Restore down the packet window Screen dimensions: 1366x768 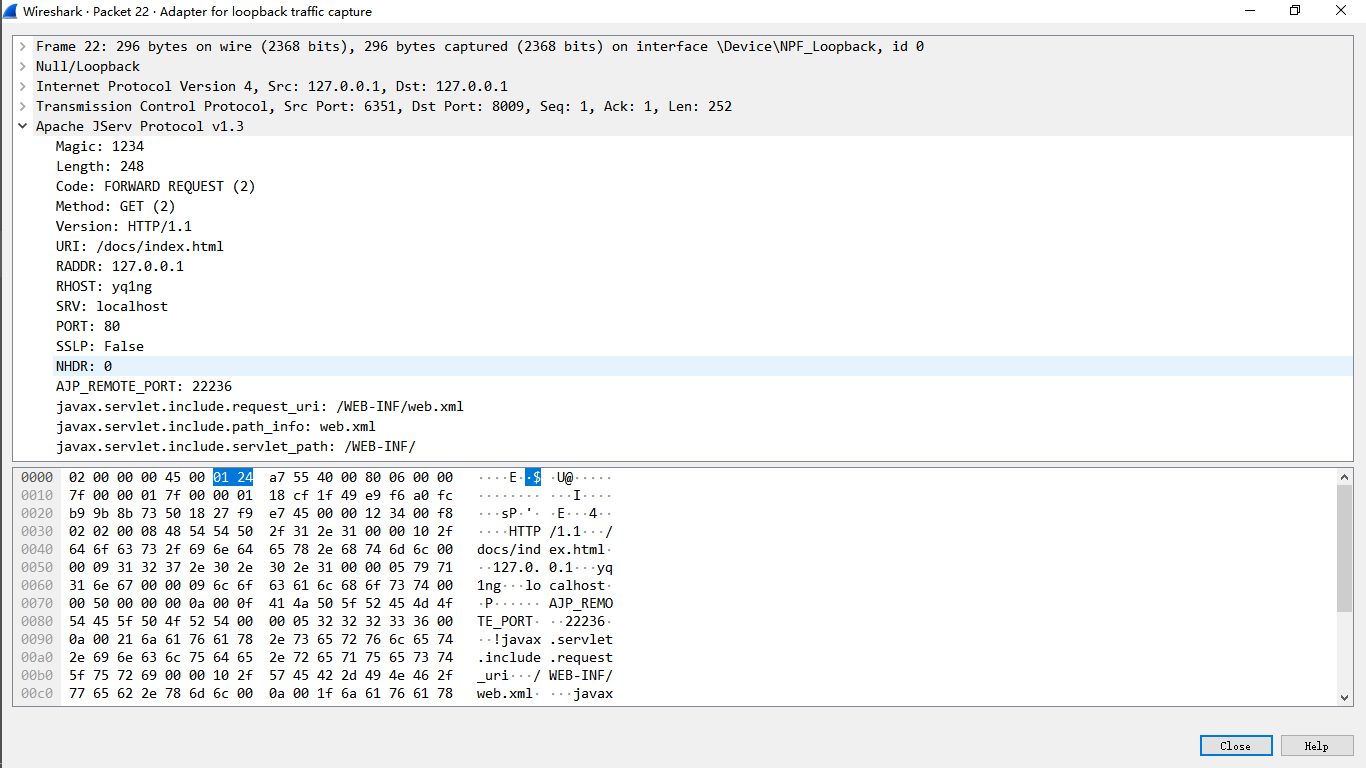tap(1295, 11)
